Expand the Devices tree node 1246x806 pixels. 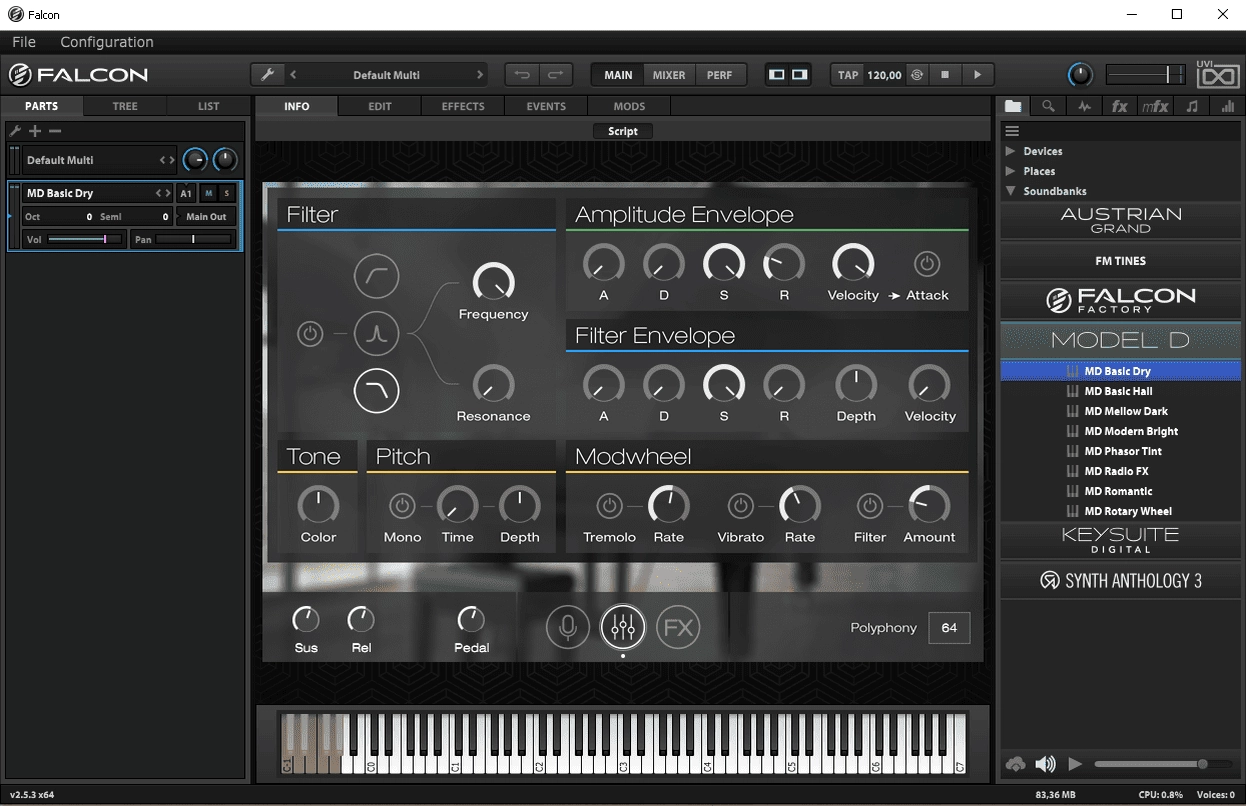1011,151
